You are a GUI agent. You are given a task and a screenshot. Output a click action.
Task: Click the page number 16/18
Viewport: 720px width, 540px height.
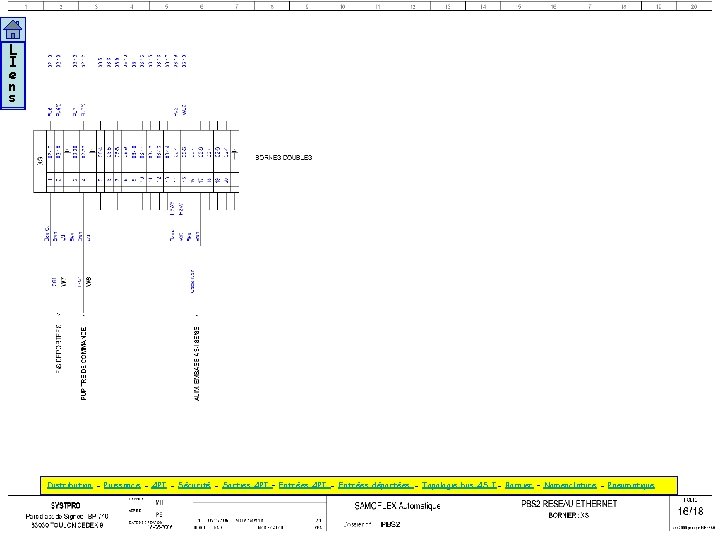click(691, 511)
